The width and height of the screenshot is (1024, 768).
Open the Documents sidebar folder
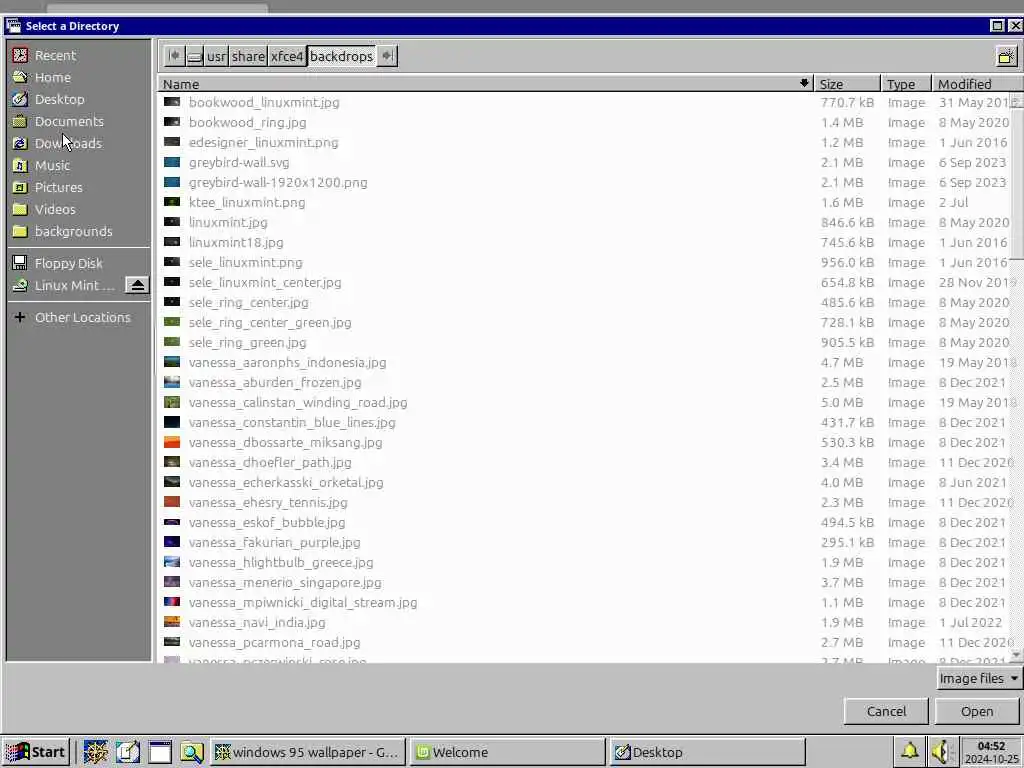pyautogui.click(x=78, y=121)
